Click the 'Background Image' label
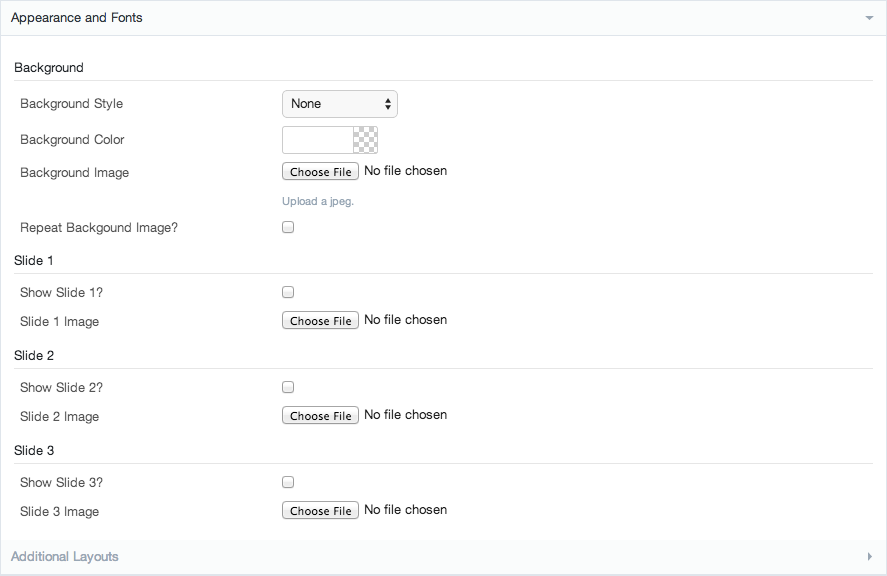The width and height of the screenshot is (887, 576). pos(75,173)
